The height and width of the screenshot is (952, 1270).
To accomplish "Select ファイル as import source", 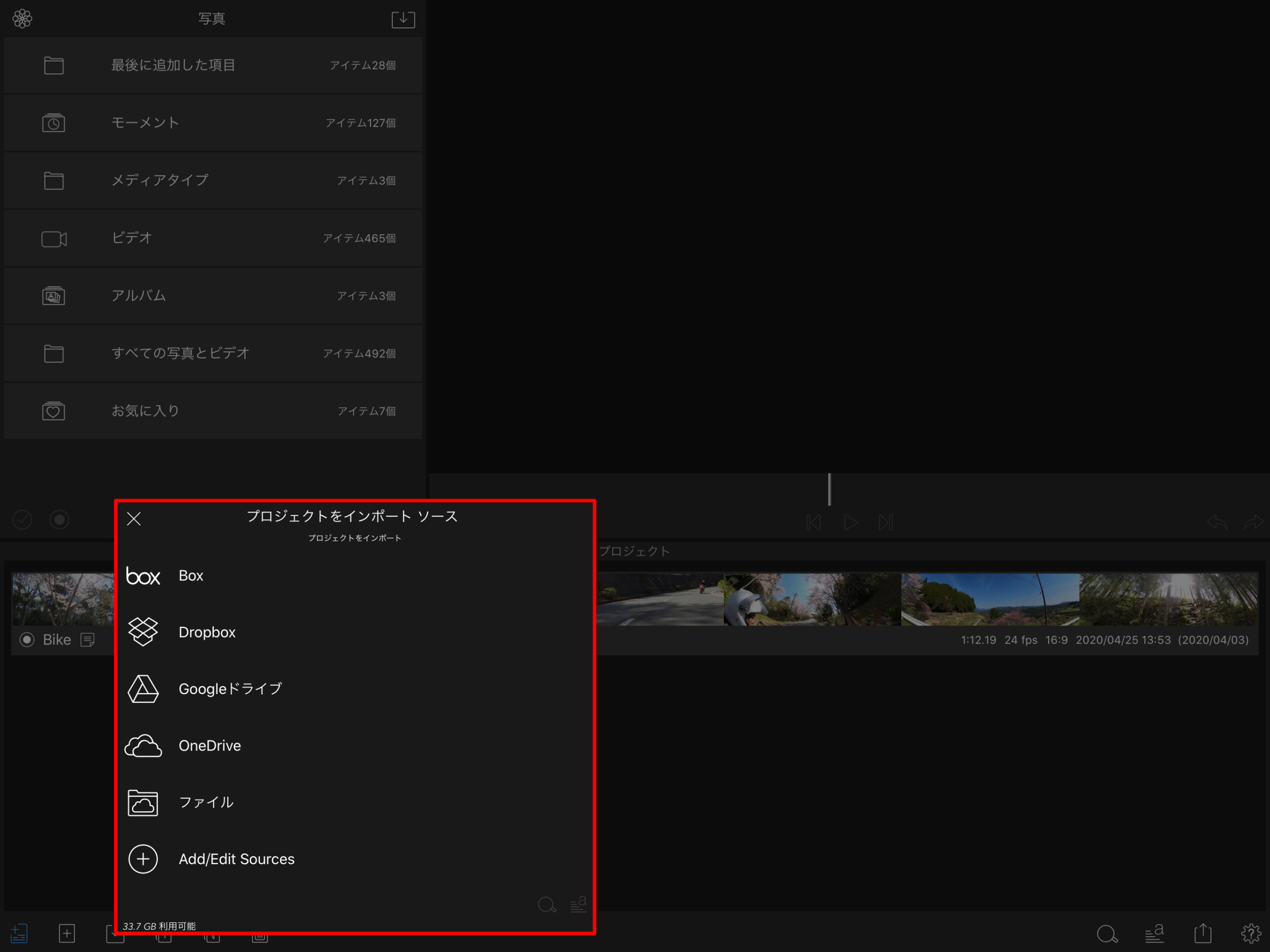I will point(355,802).
